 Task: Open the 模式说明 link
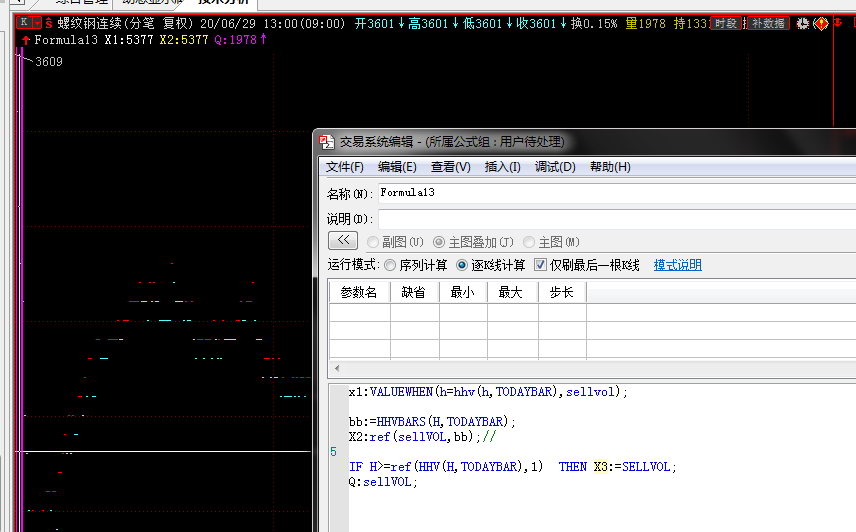(x=677, y=265)
